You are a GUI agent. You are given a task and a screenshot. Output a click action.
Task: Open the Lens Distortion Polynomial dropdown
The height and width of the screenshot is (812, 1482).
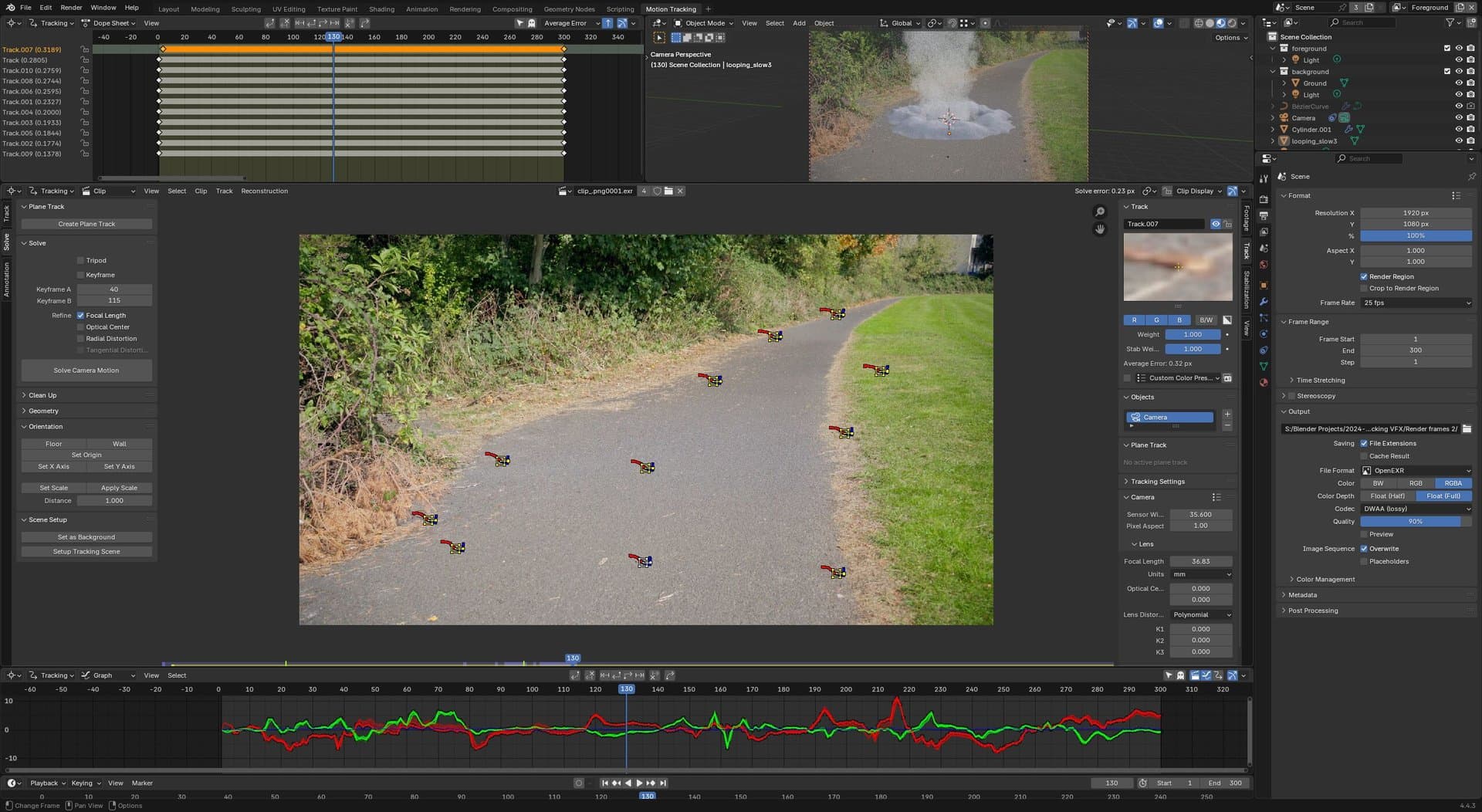[x=1201, y=614]
